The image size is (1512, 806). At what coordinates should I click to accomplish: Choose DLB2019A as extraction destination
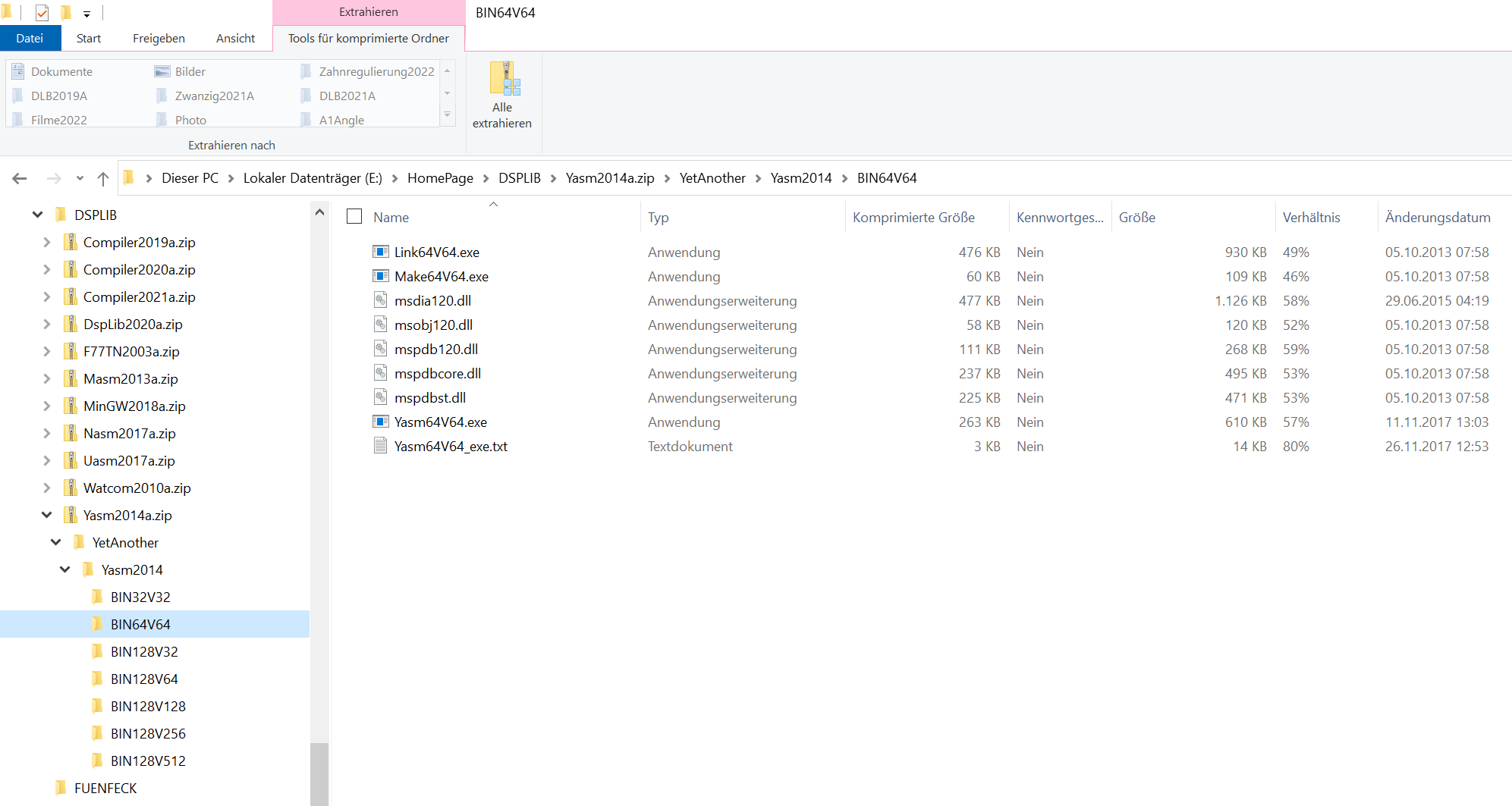[50, 96]
